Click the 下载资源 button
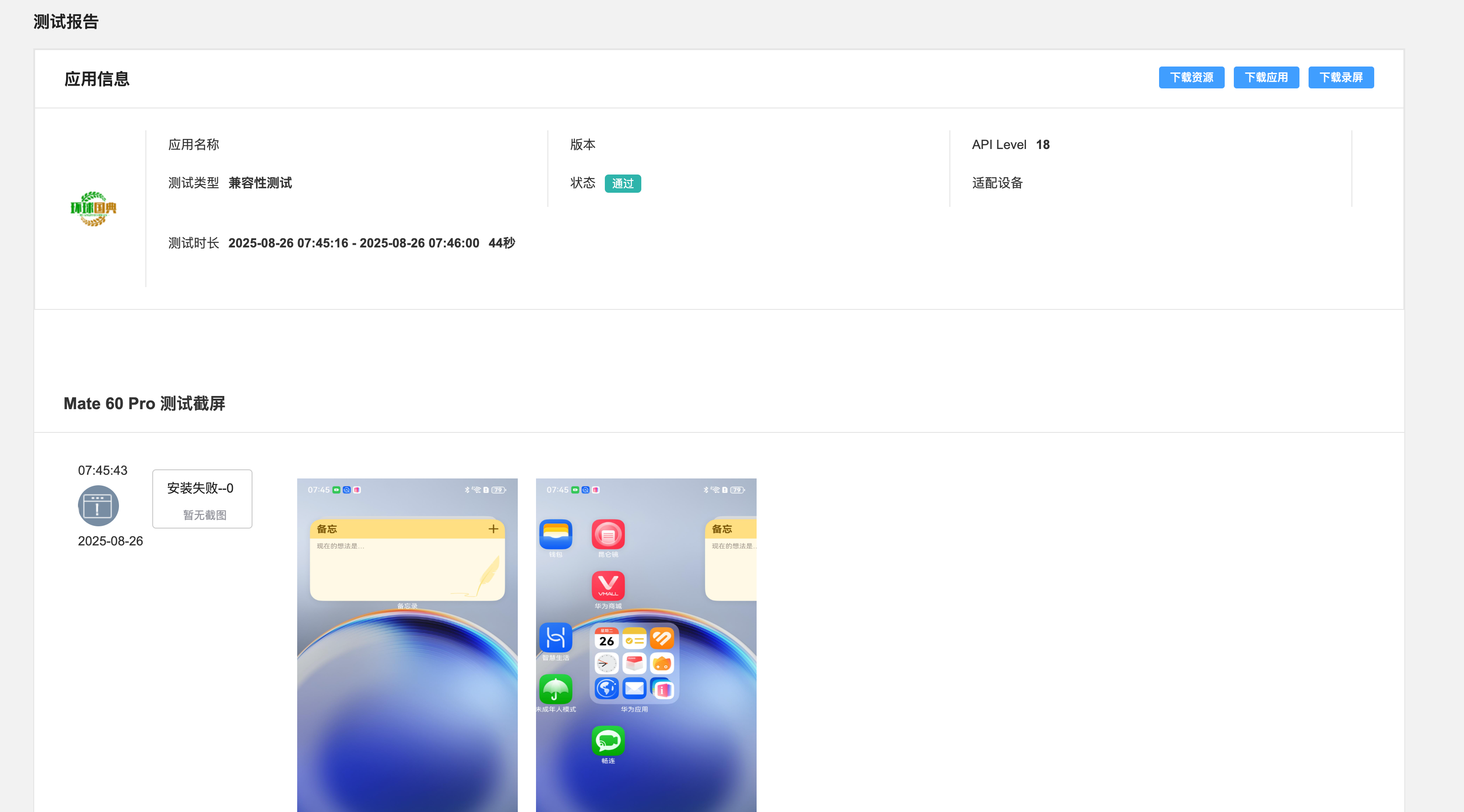1464x812 pixels. [1191, 77]
